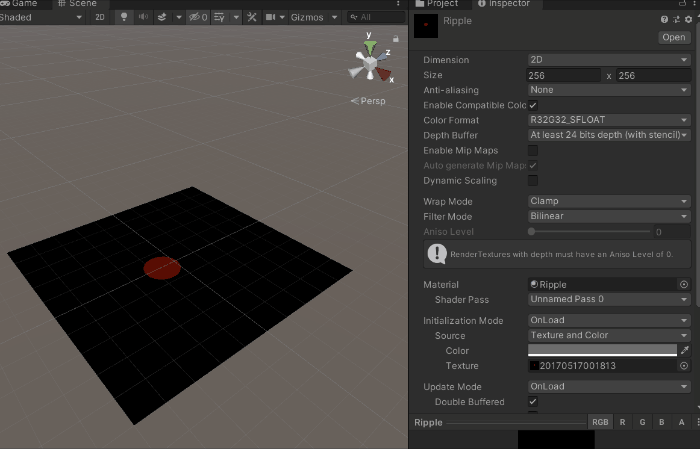Open Source Texture and Color dropdown
Image resolution: width=700 pixels, height=449 pixels.
pos(609,336)
